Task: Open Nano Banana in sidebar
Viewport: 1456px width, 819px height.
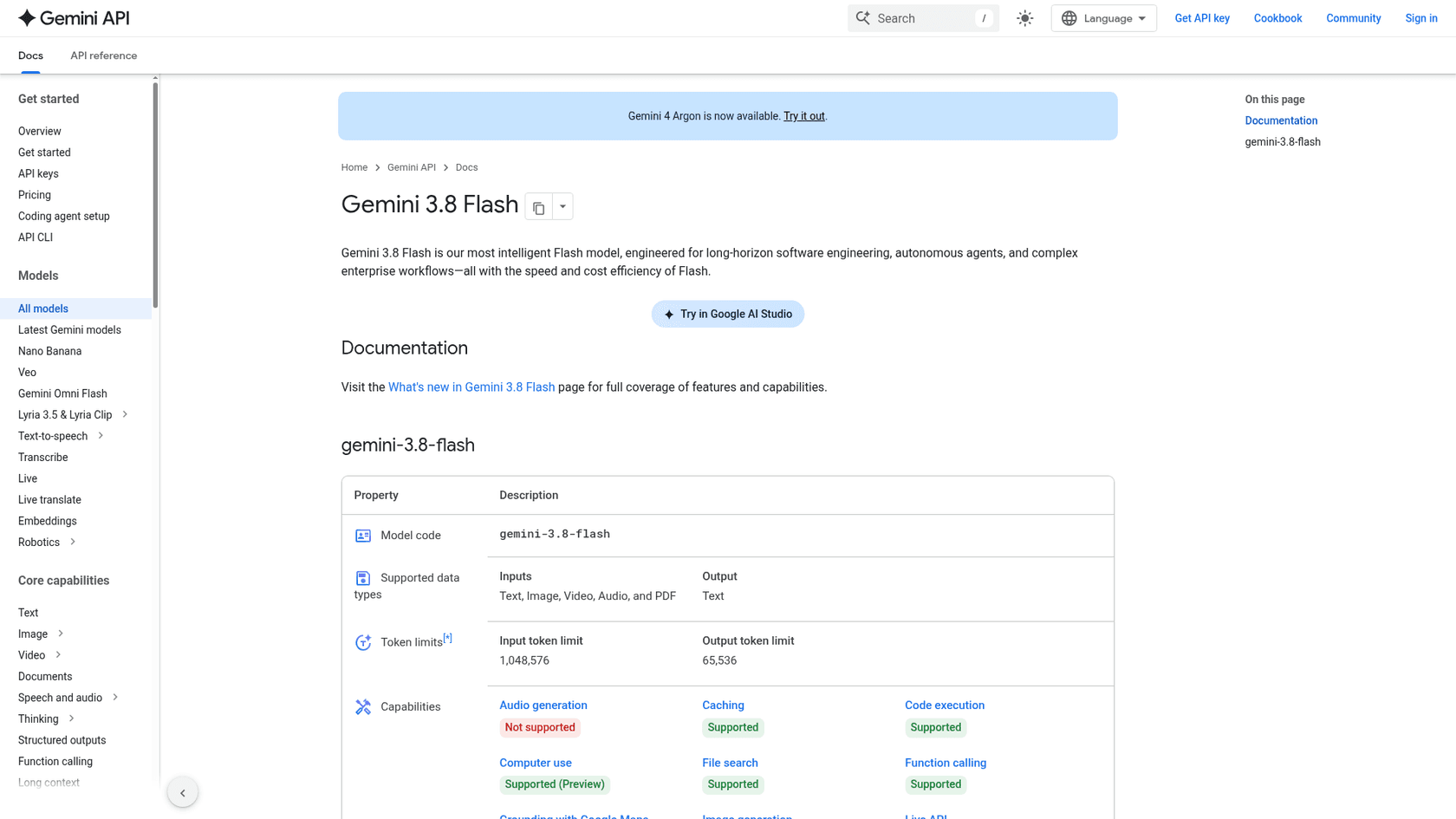Action: click(x=49, y=351)
